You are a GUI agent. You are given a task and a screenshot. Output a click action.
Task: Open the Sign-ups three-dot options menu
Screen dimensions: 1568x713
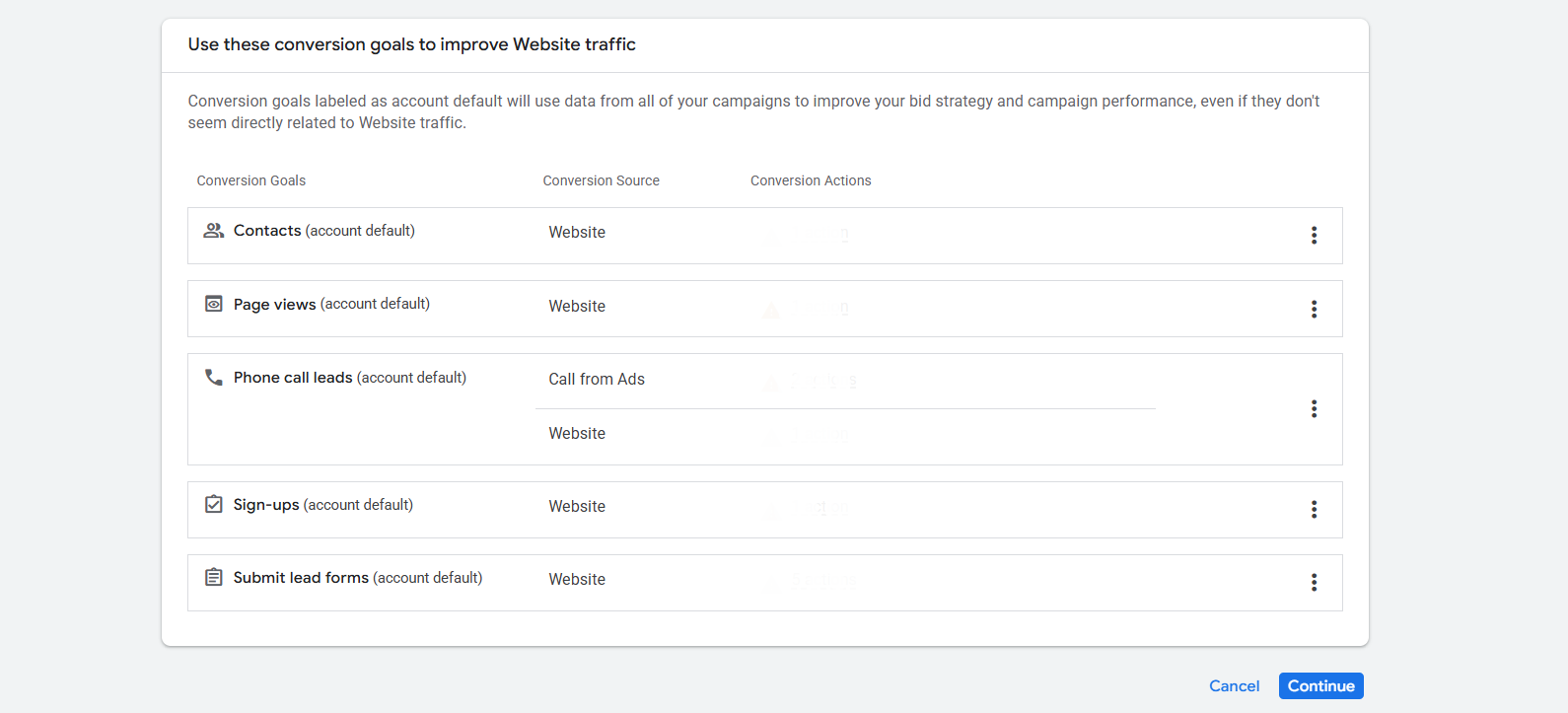click(x=1314, y=510)
